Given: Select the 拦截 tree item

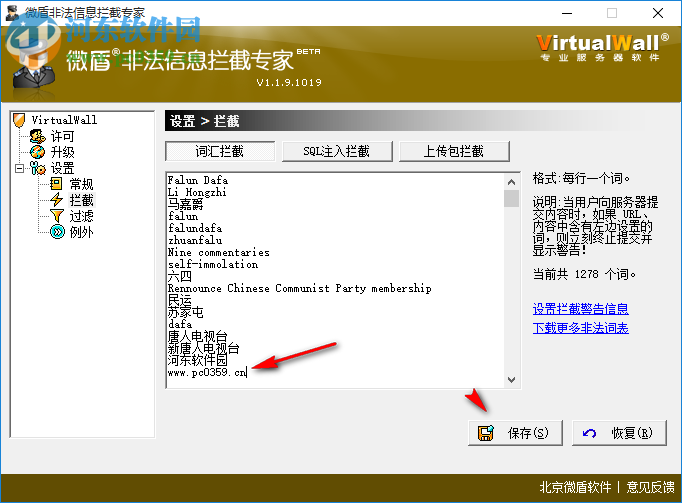Looking at the screenshot, I should coord(81,200).
